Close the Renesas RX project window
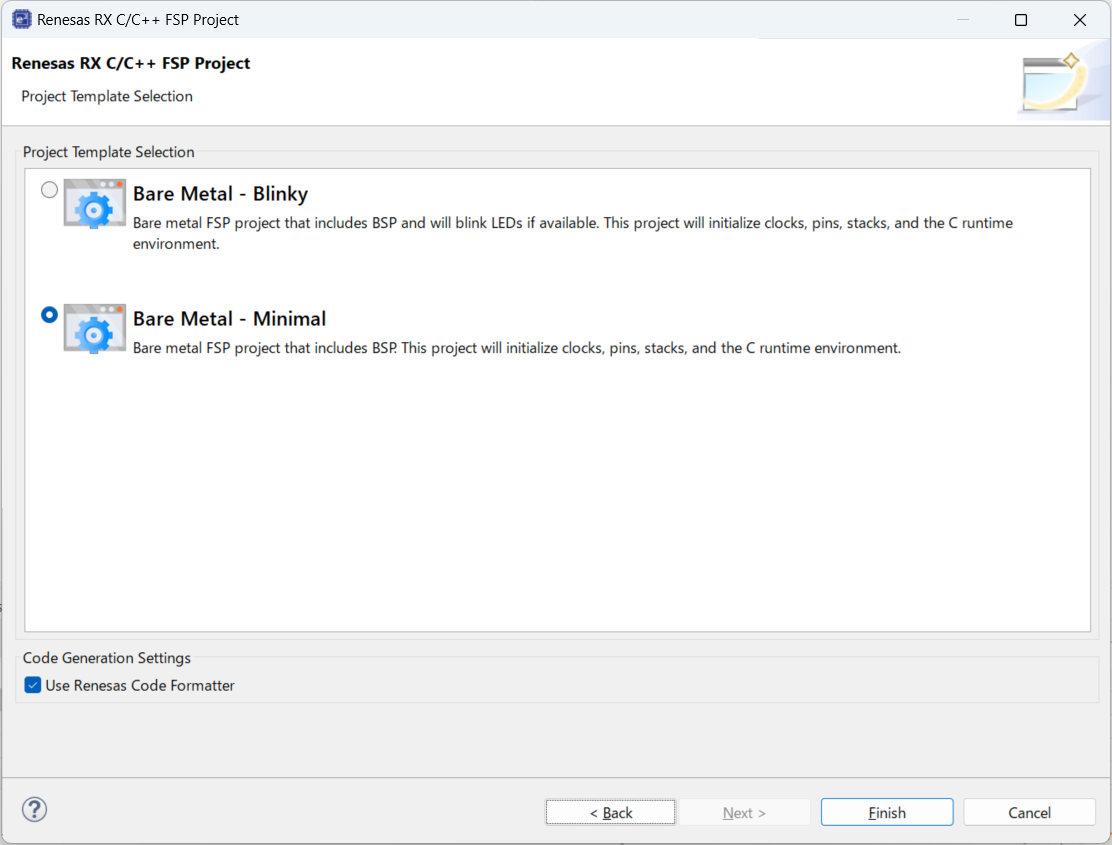 point(1080,20)
